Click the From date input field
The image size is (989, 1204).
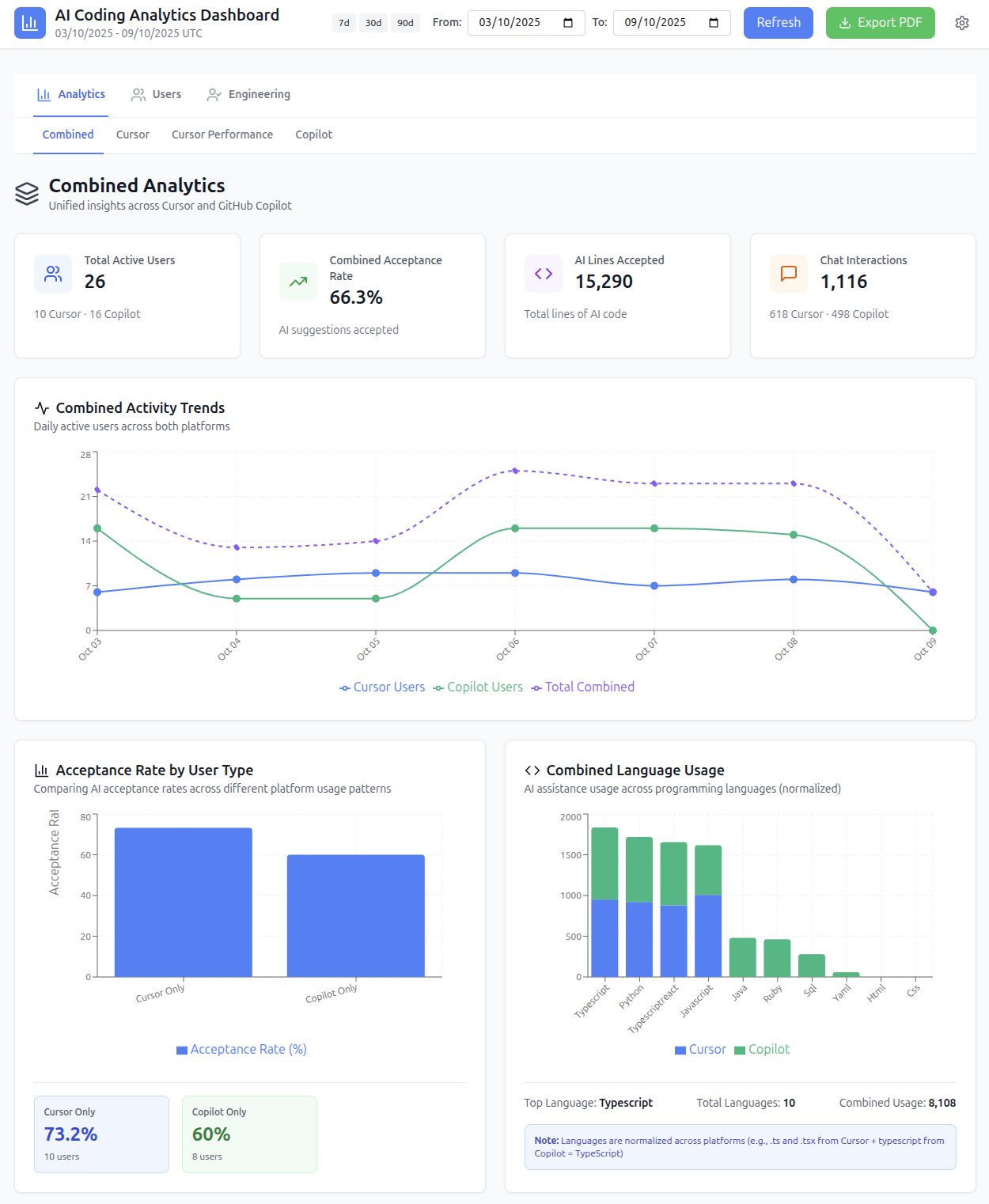tap(526, 23)
